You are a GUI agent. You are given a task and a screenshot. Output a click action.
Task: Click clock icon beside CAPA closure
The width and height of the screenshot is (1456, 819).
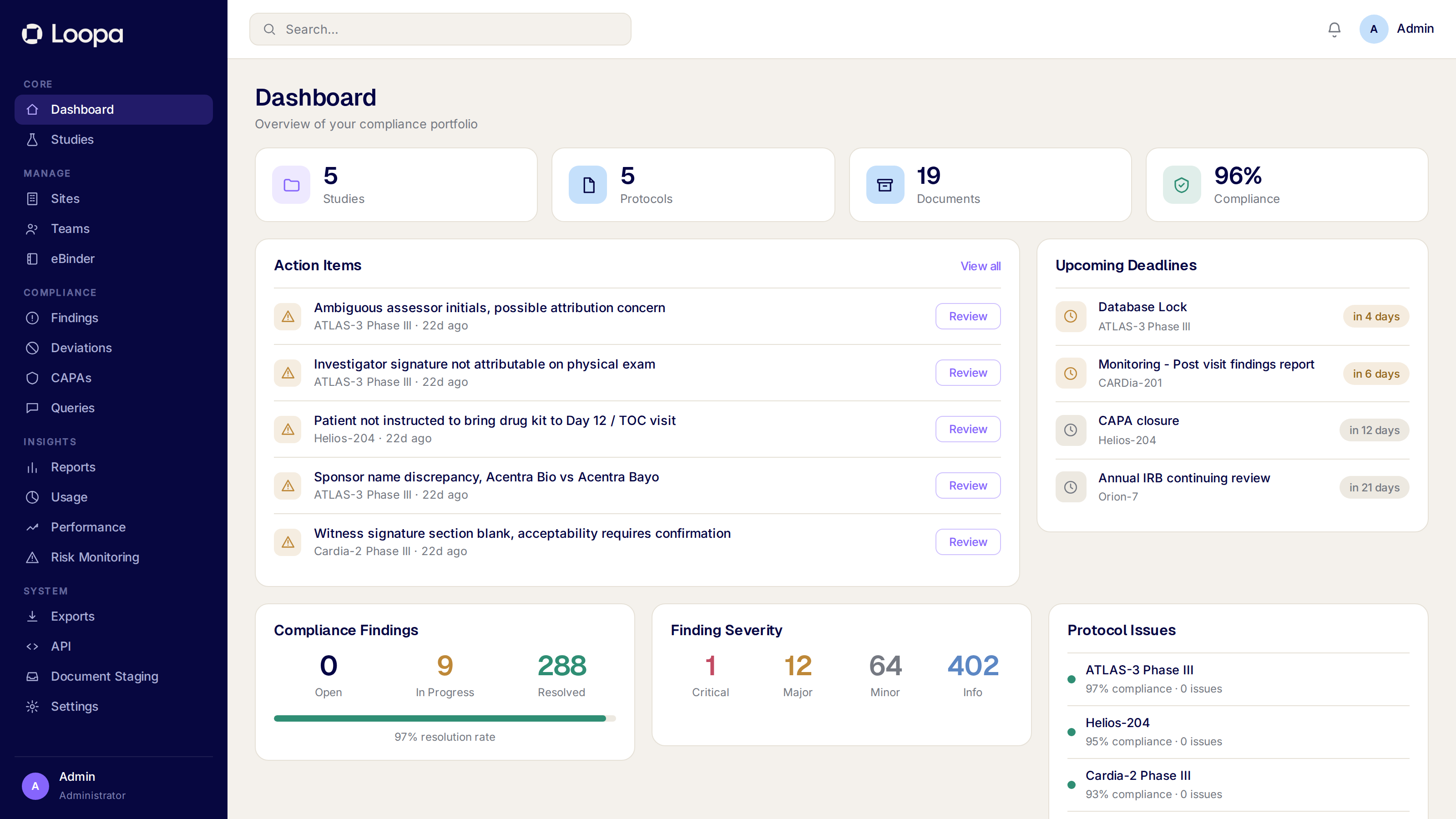pyautogui.click(x=1071, y=430)
